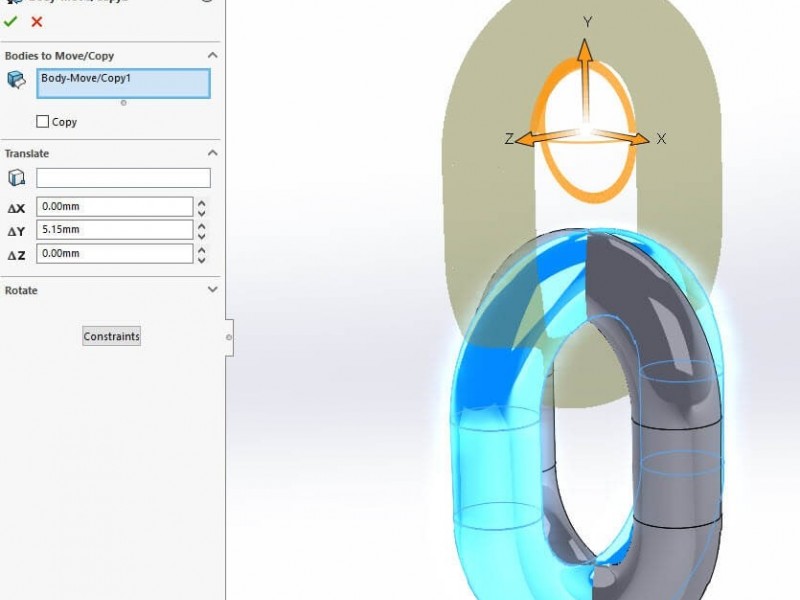
Task: Click the Constraints button
Action: [x=112, y=336]
